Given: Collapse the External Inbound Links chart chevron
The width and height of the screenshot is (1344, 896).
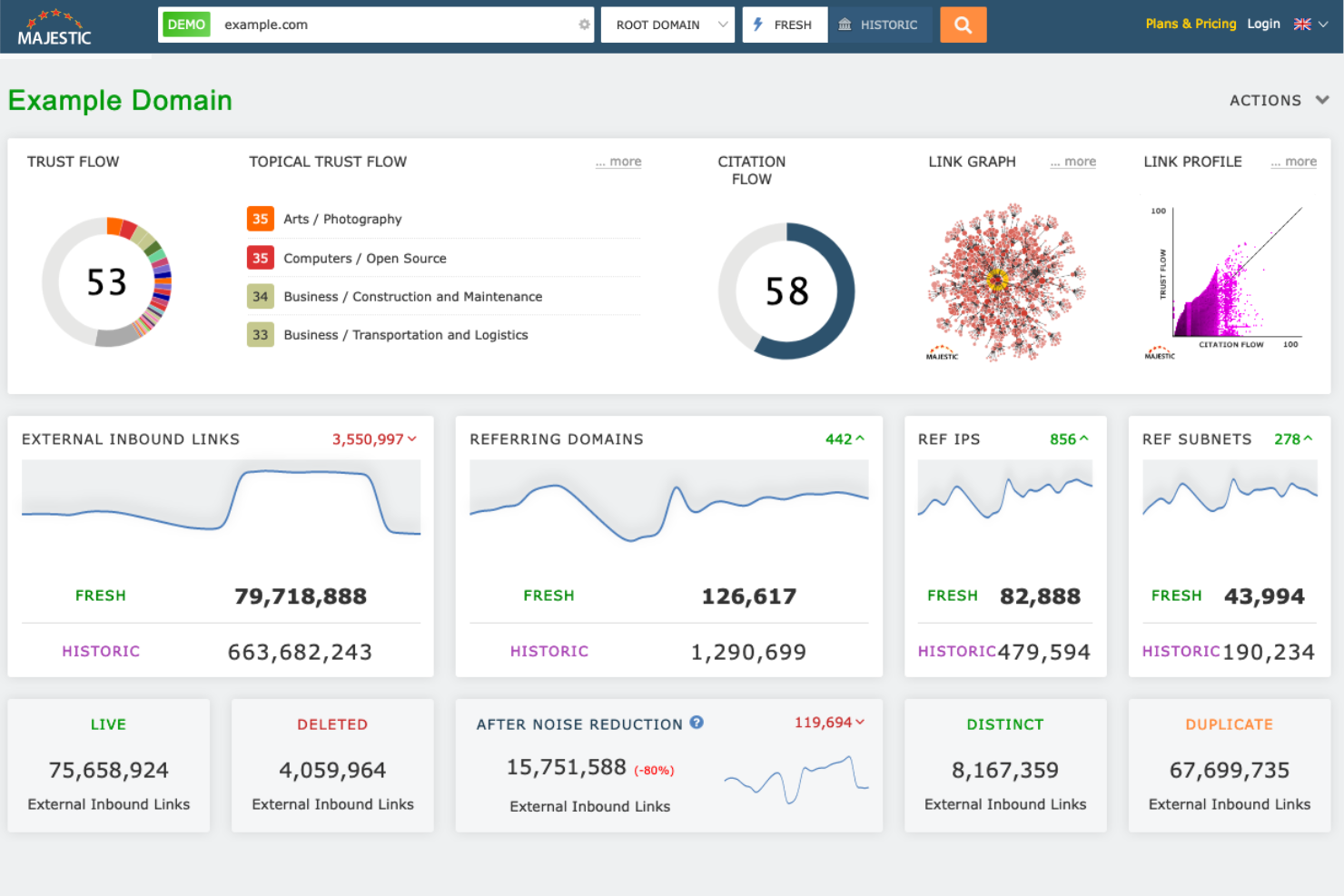Looking at the screenshot, I should (x=413, y=438).
